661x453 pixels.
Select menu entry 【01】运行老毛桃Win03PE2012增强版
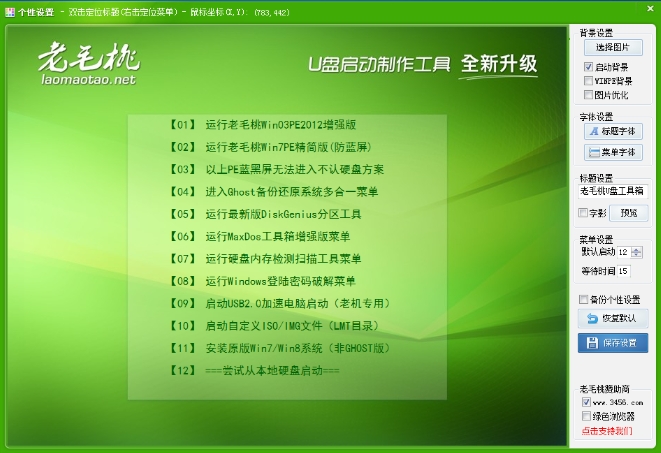pos(262,125)
